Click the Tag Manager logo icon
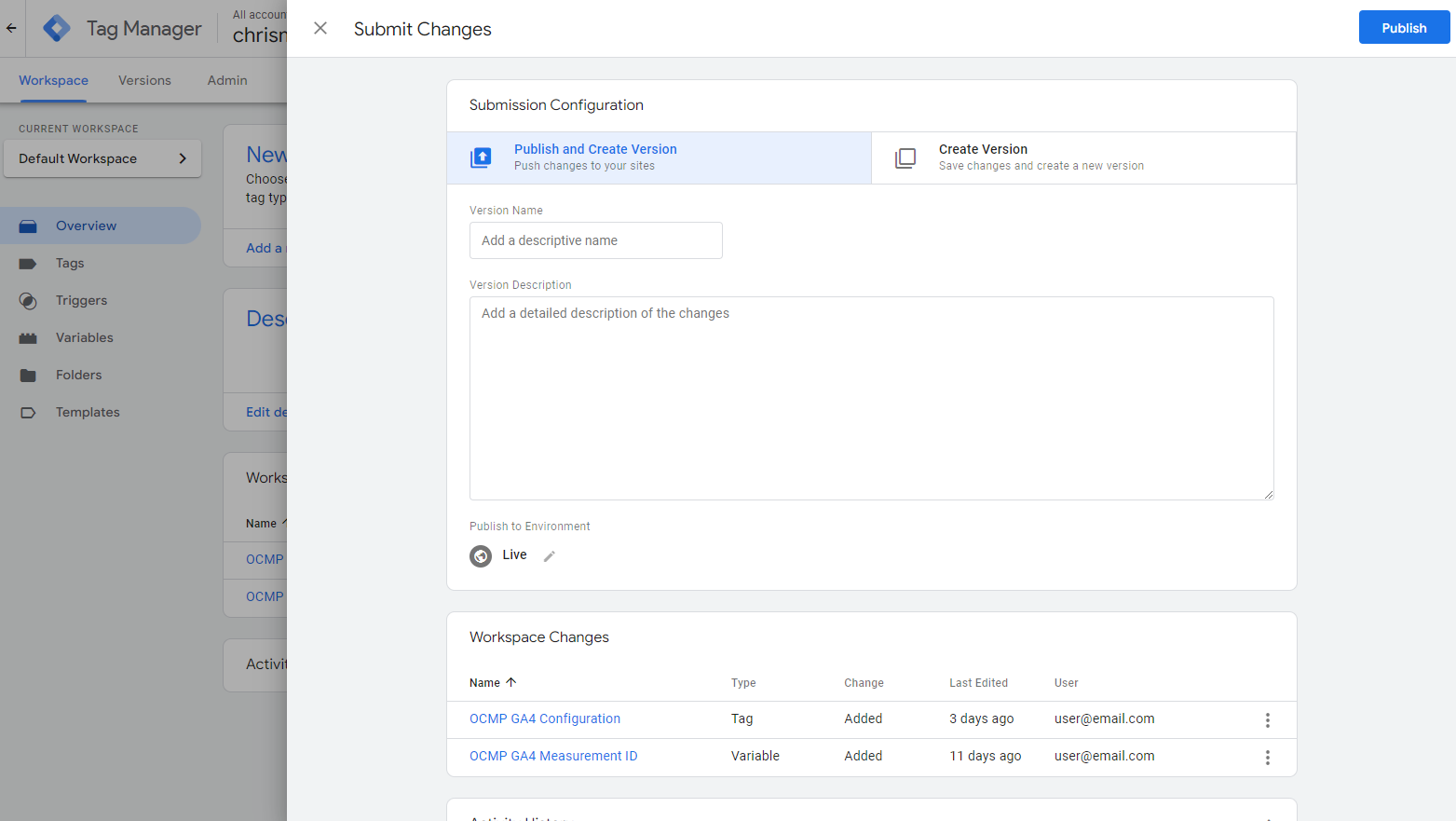This screenshot has width=1456, height=821. [57, 28]
